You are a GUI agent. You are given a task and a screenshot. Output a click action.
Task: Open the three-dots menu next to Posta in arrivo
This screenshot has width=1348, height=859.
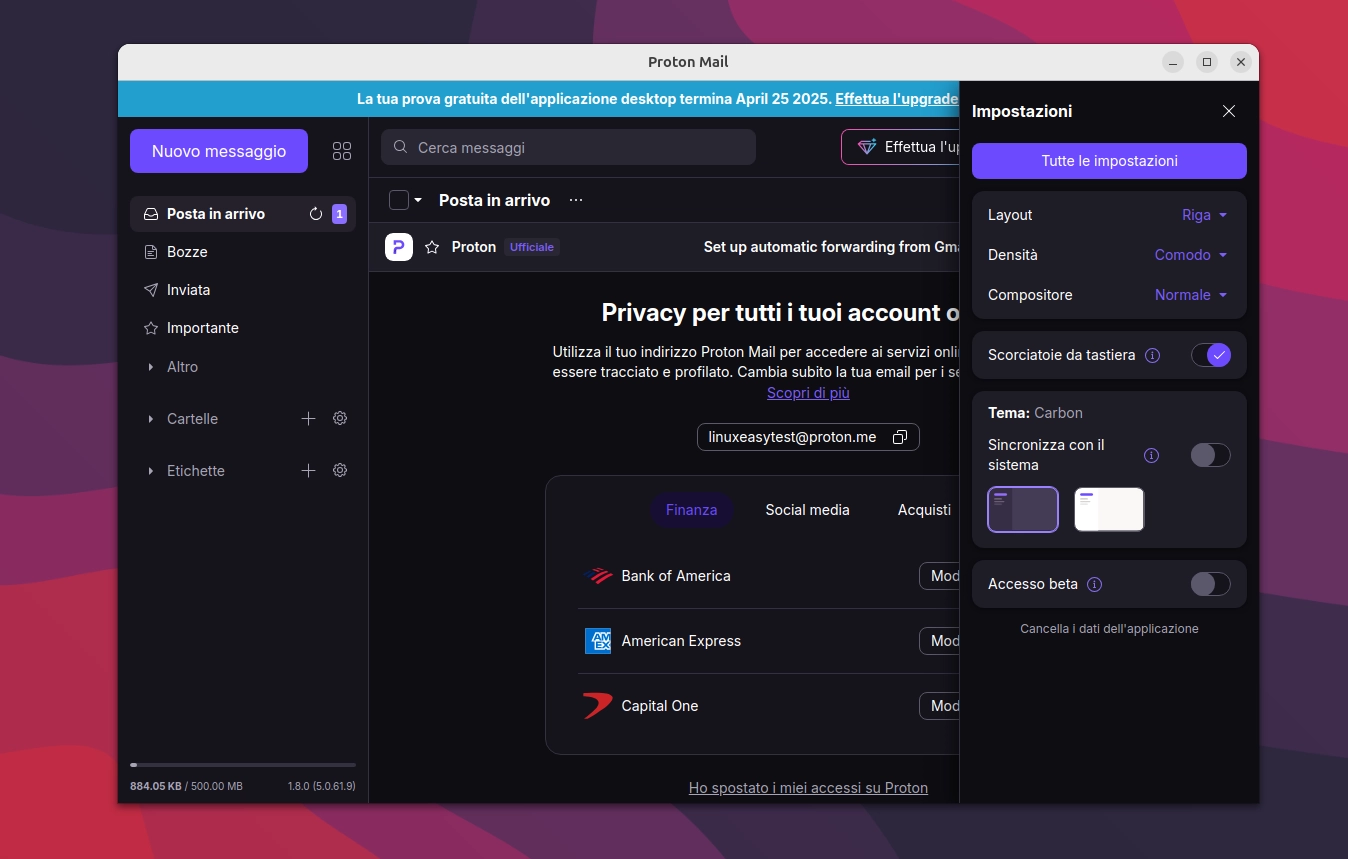tap(576, 200)
